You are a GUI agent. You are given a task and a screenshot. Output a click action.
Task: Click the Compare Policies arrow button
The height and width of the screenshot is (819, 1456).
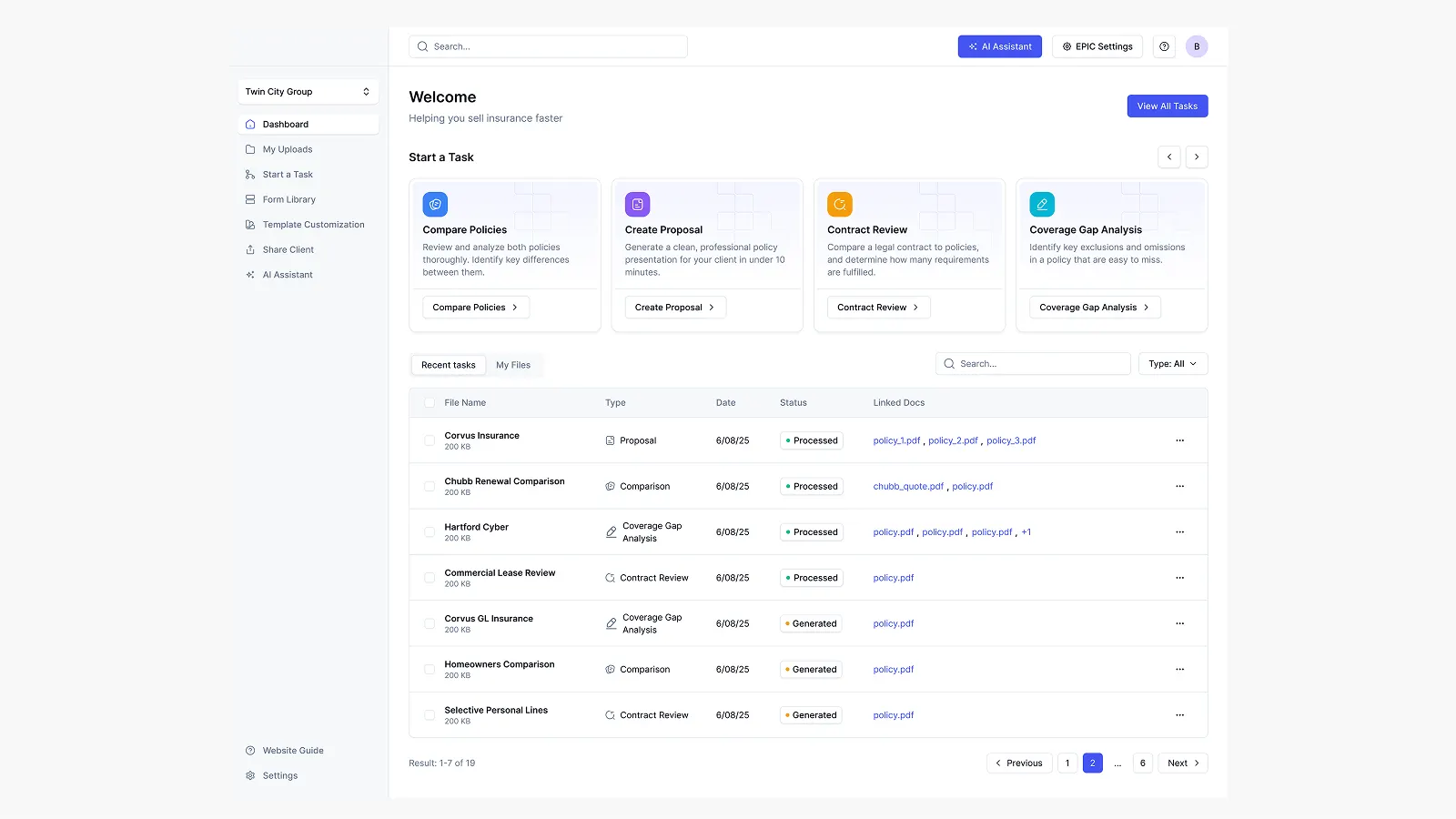coord(476,308)
